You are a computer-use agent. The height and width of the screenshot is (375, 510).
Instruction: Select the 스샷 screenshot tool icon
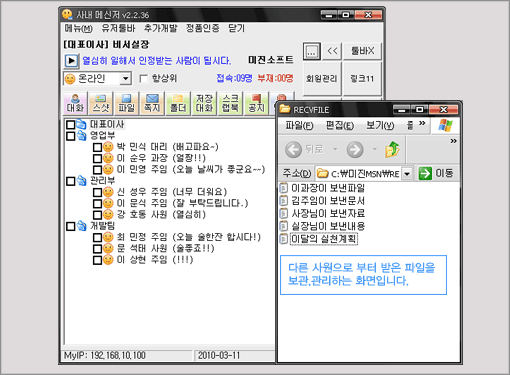tap(101, 104)
